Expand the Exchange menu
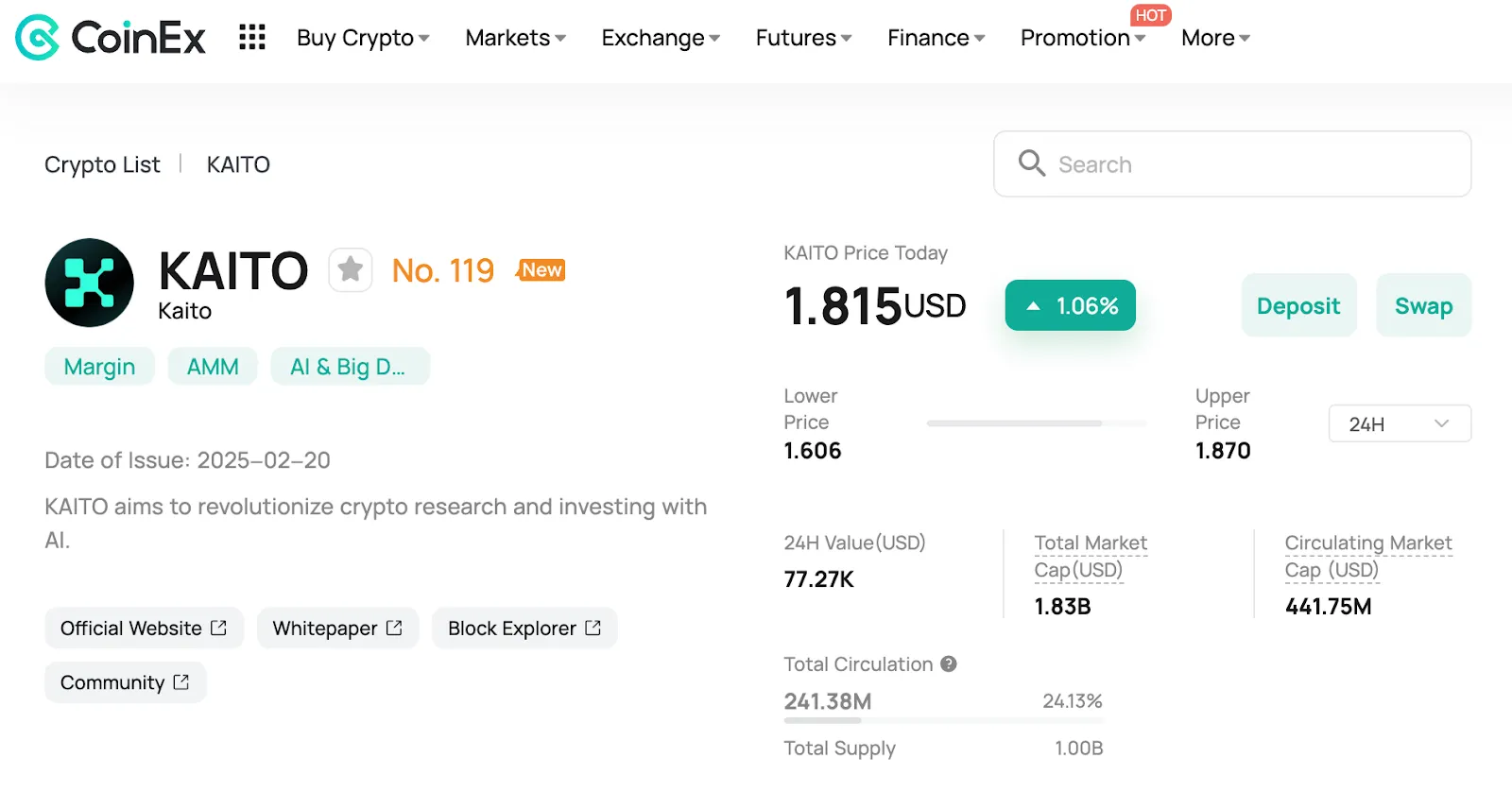1512x810 pixels. click(x=661, y=38)
